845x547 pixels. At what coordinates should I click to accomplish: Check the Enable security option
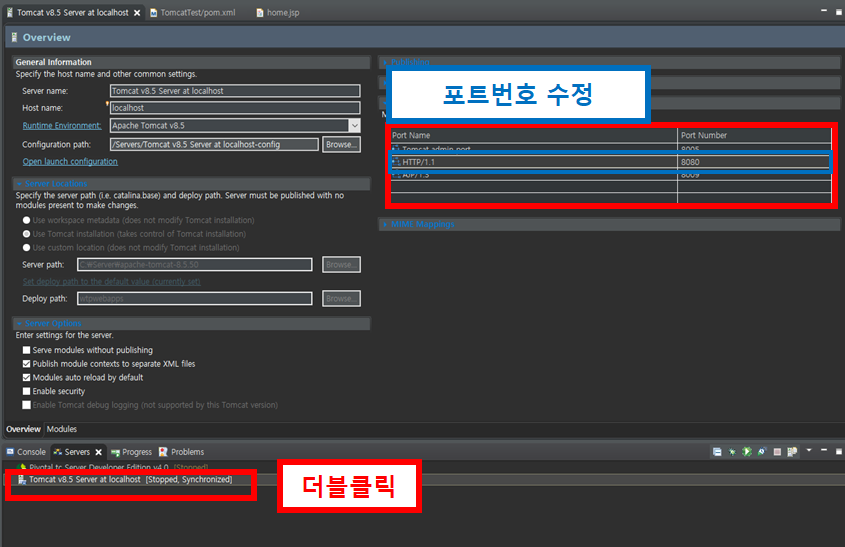pyautogui.click(x=26, y=391)
